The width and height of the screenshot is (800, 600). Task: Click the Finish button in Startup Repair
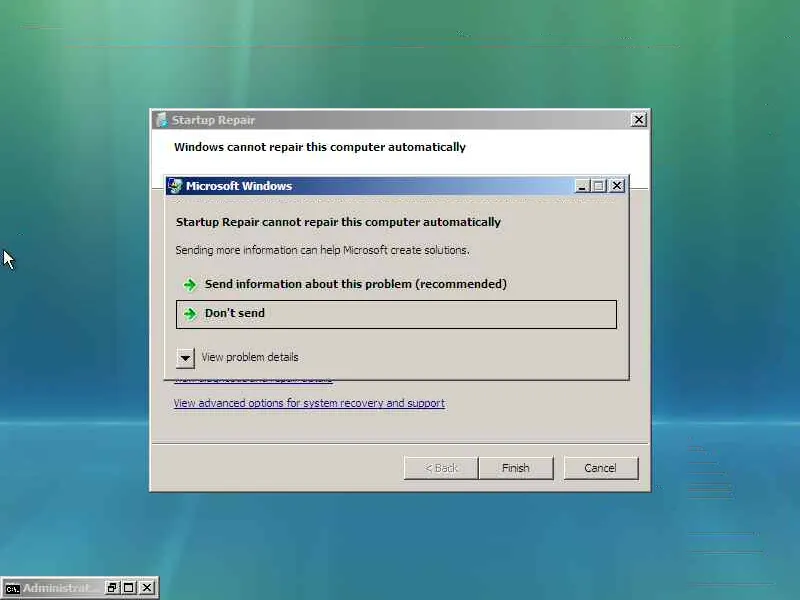[x=516, y=468]
